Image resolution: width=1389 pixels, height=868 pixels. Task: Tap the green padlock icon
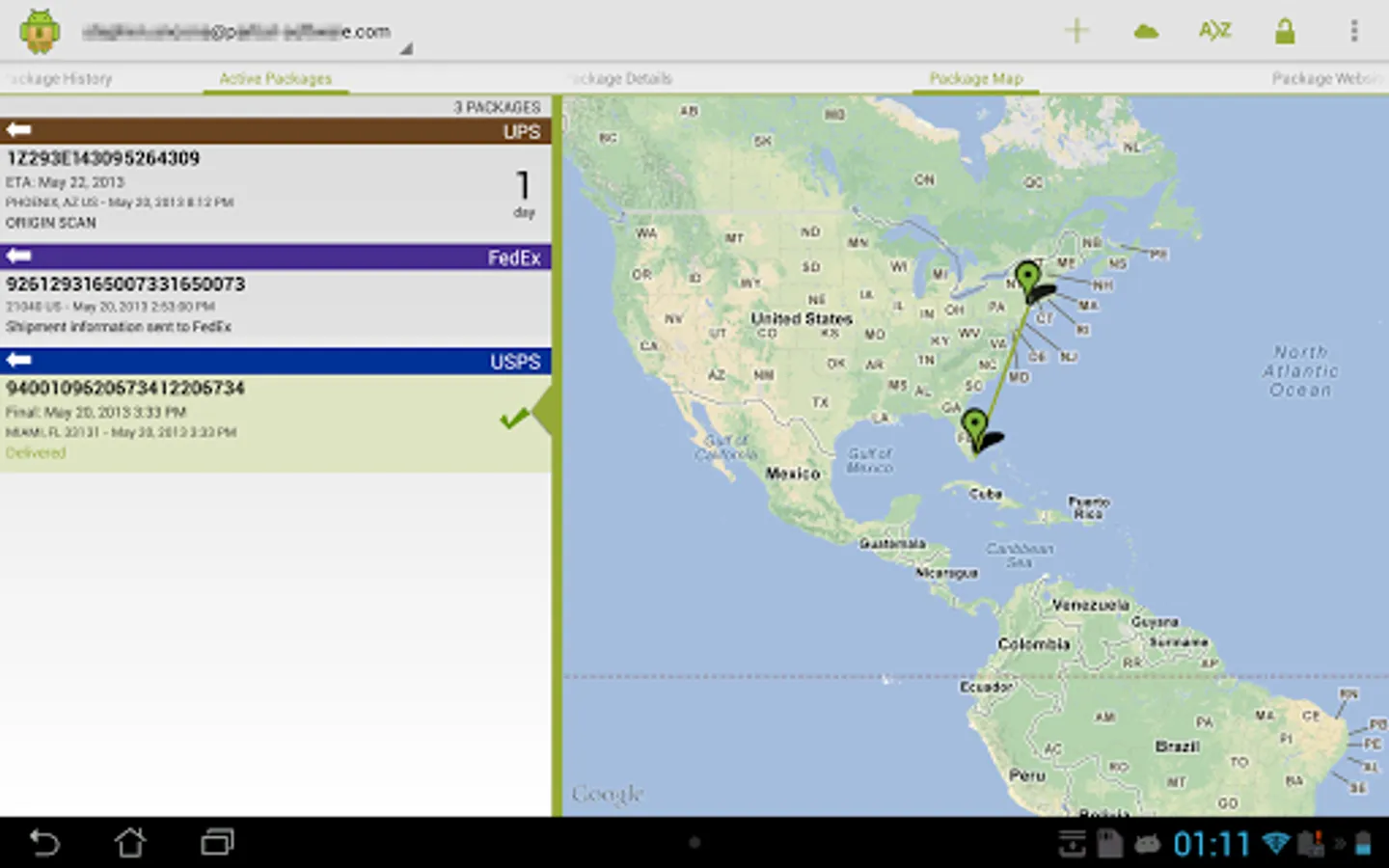[x=1285, y=32]
